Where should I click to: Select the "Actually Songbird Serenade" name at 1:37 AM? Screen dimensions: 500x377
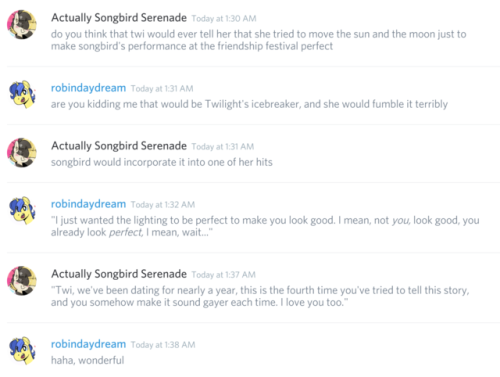coord(119,274)
